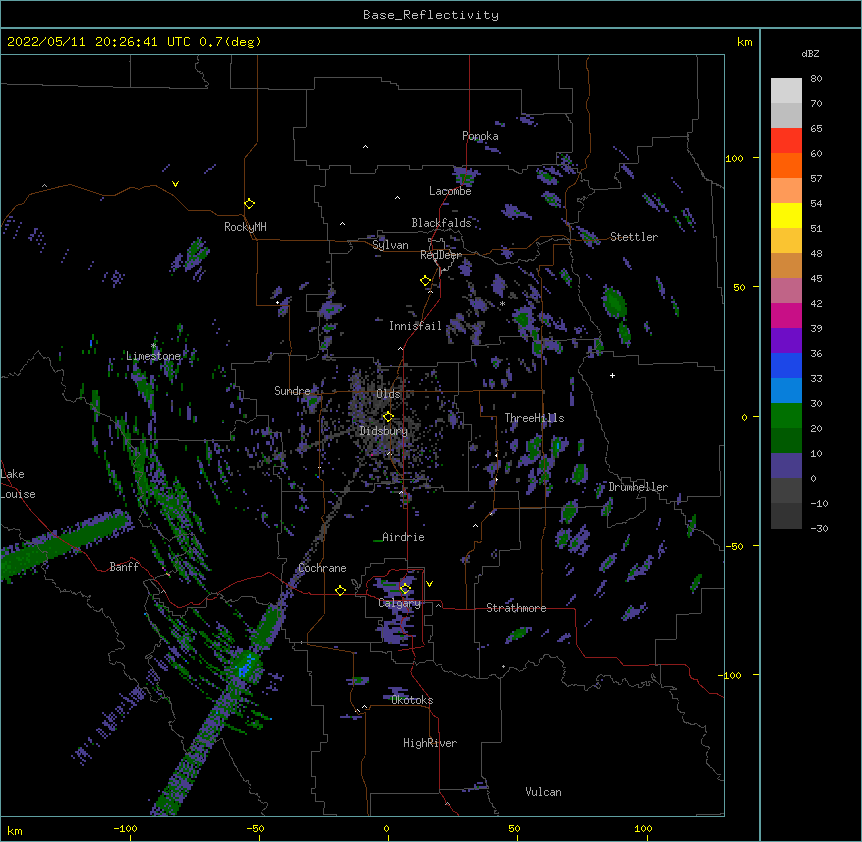Click the magenta 39-42 dBZ legend swatch
Viewport: 862px width, 842px height.
786,315
